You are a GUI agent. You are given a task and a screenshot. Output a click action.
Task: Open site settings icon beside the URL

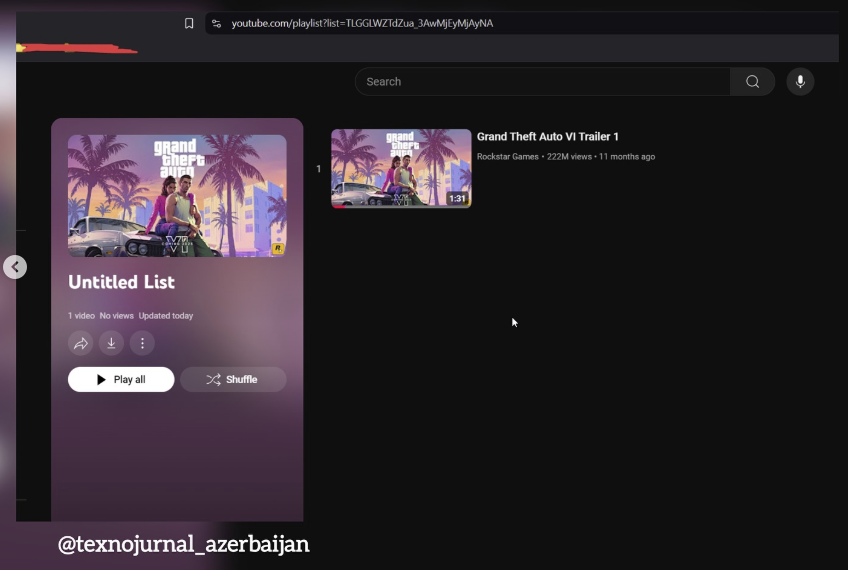(216, 23)
